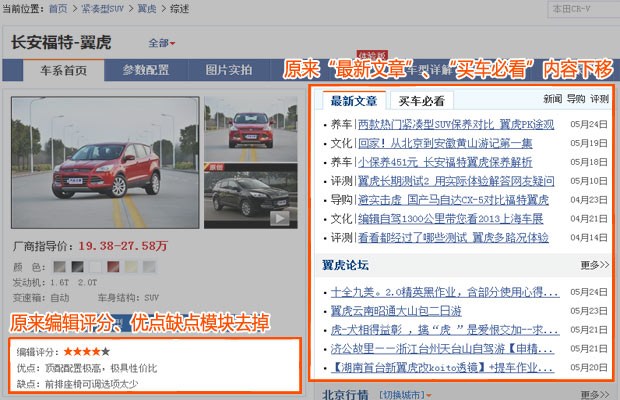Viewport: 620px width, 400px height.
Task: Open forum post 十全九美。2.0精英黑作业
Action: 445,292
